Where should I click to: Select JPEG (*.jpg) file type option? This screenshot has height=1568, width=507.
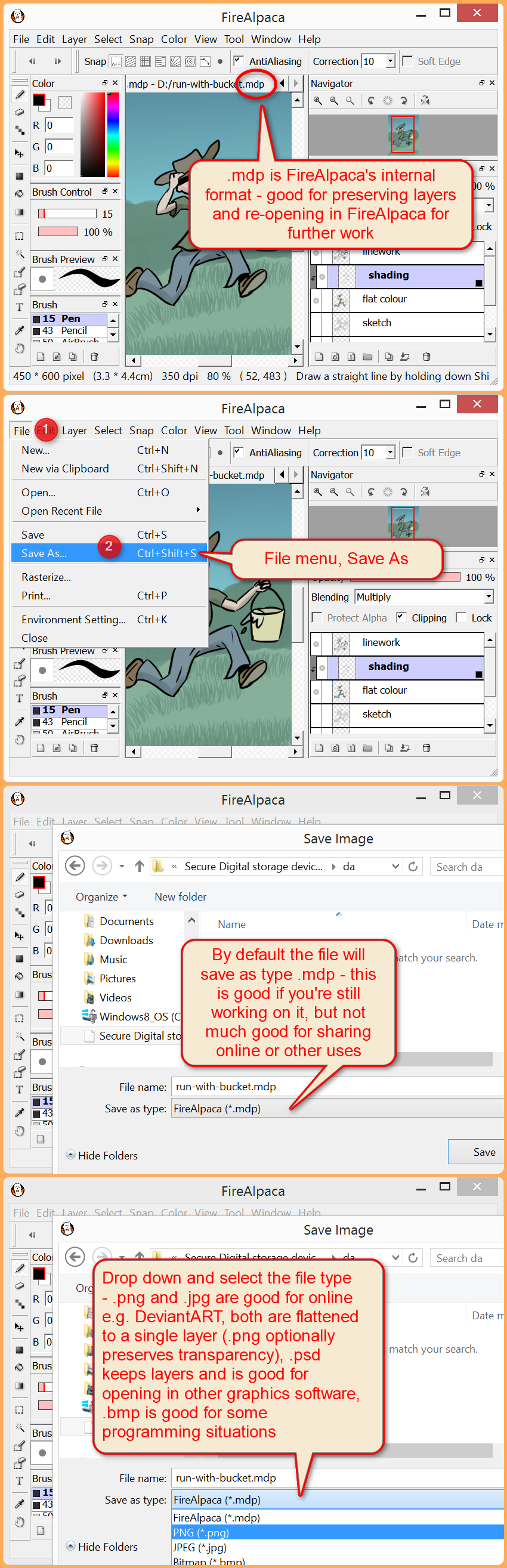click(x=338, y=1547)
